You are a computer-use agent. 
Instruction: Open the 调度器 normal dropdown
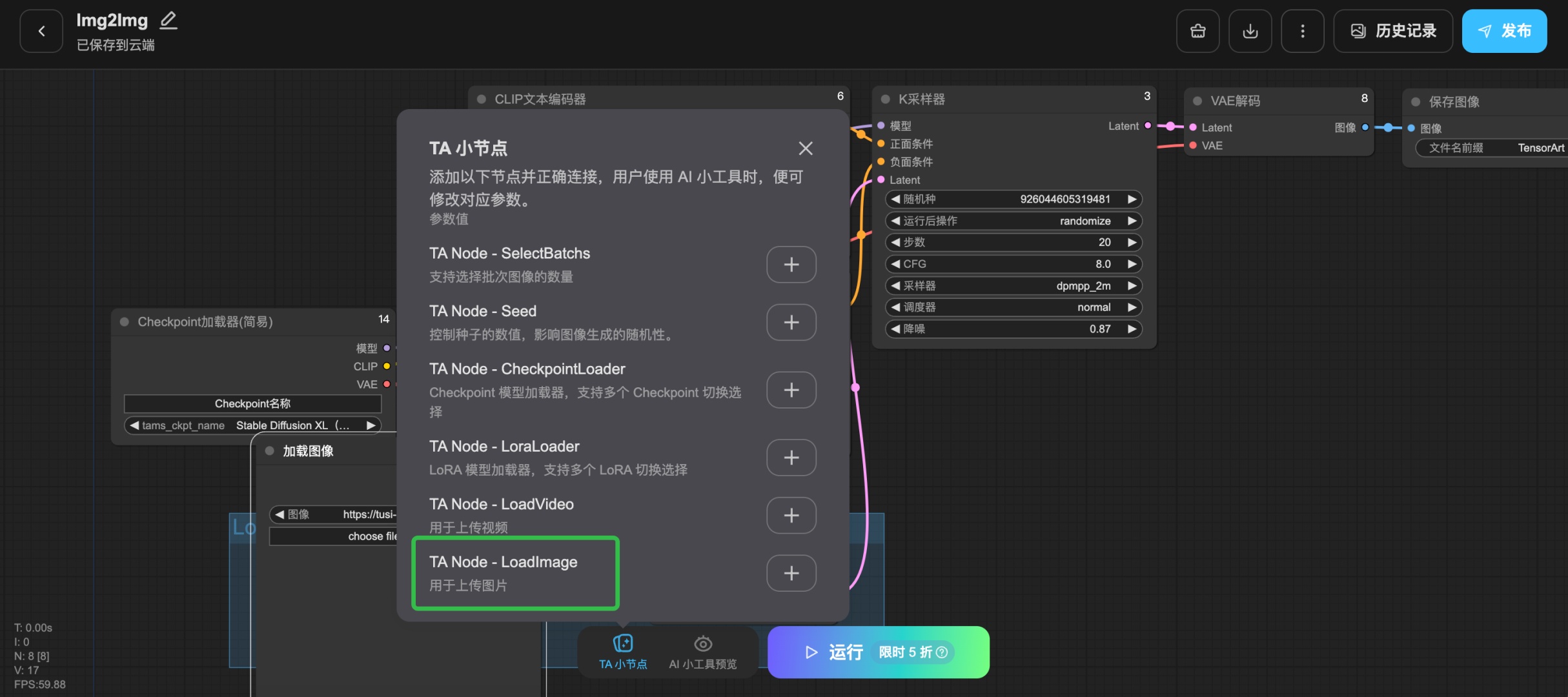[1013, 307]
